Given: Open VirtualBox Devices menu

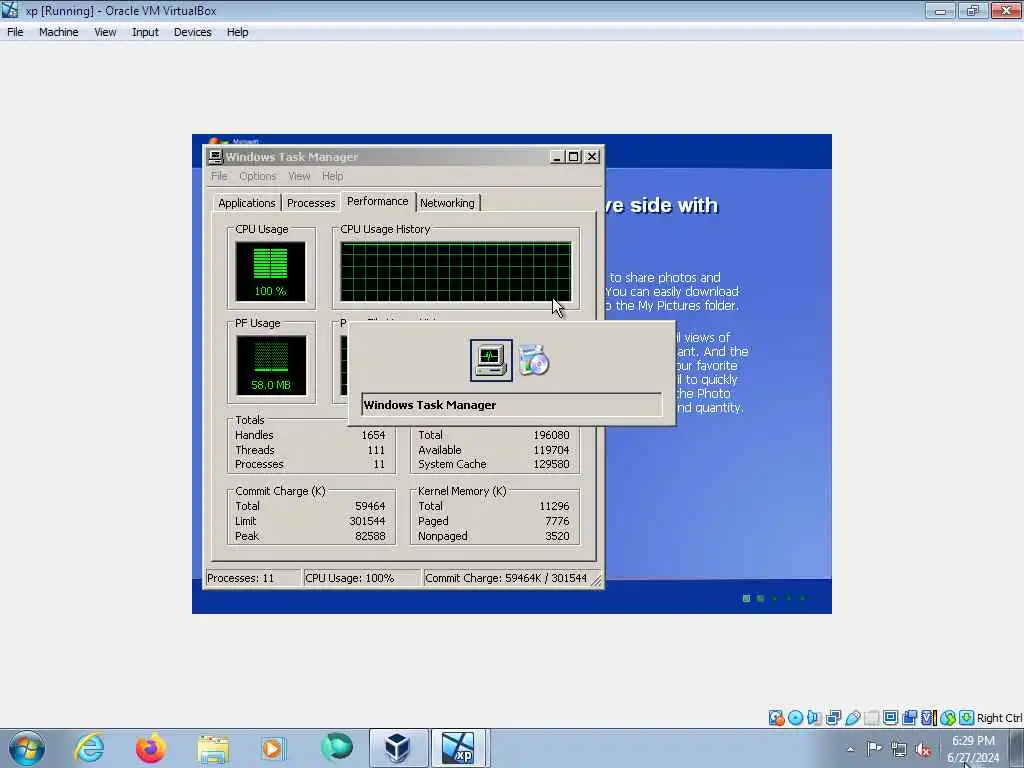Looking at the screenshot, I should click(x=193, y=32).
